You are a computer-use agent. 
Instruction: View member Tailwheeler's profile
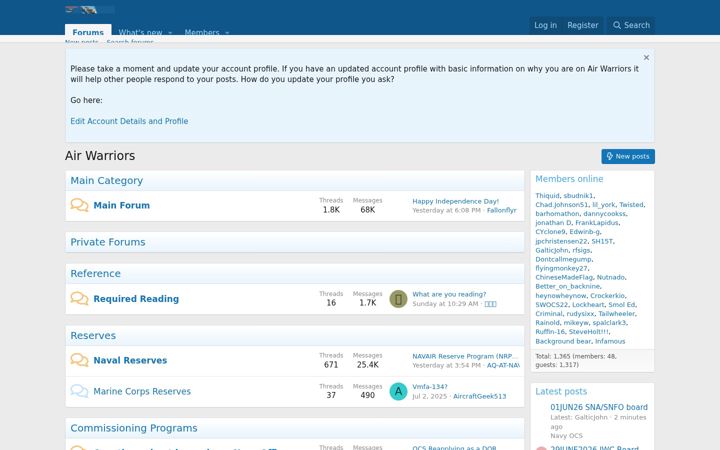(616, 314)
